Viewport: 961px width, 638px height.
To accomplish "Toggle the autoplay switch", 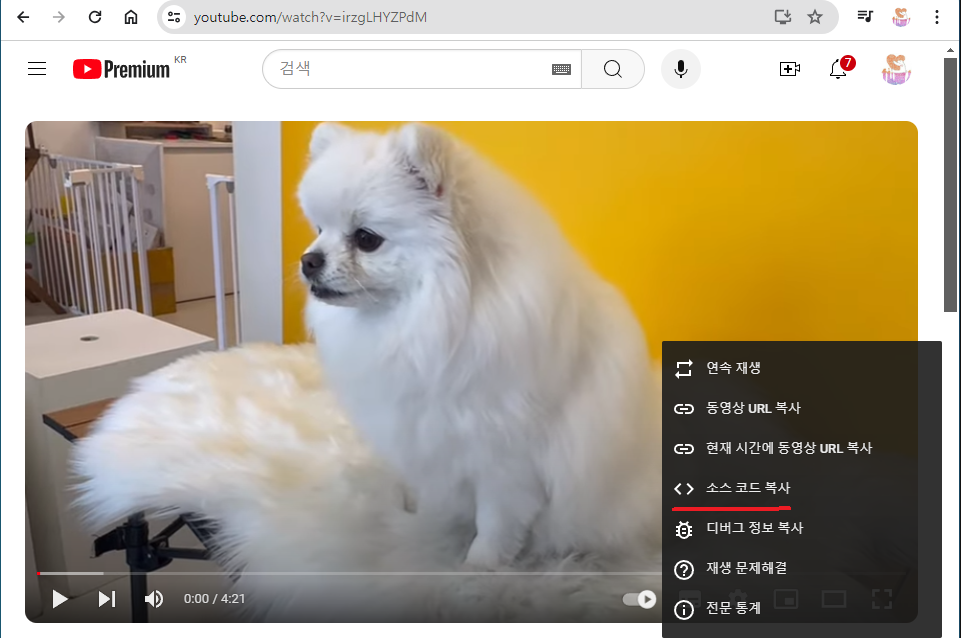I will coord(639,599).
